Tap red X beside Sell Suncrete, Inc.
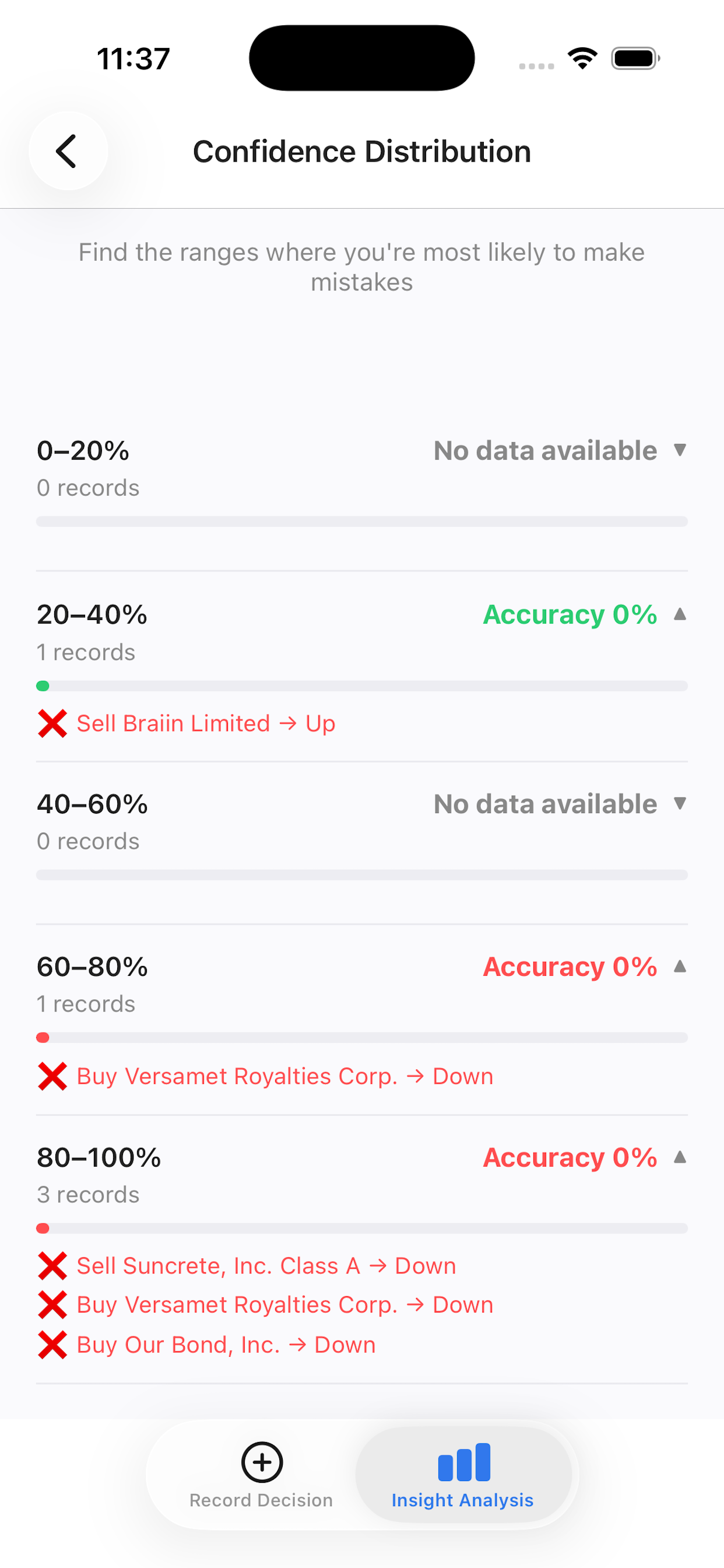 point(52,1266)
